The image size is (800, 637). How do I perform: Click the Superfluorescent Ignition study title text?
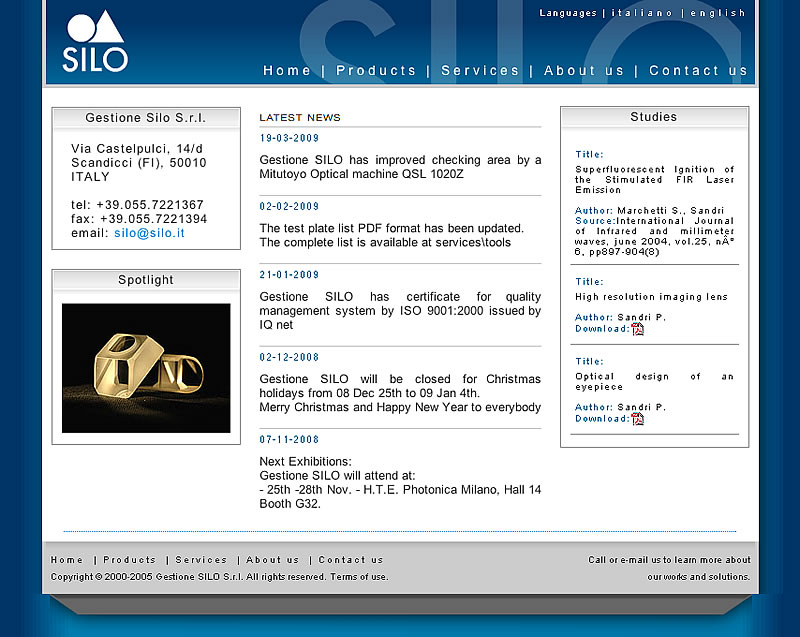[x=655, y=180]
